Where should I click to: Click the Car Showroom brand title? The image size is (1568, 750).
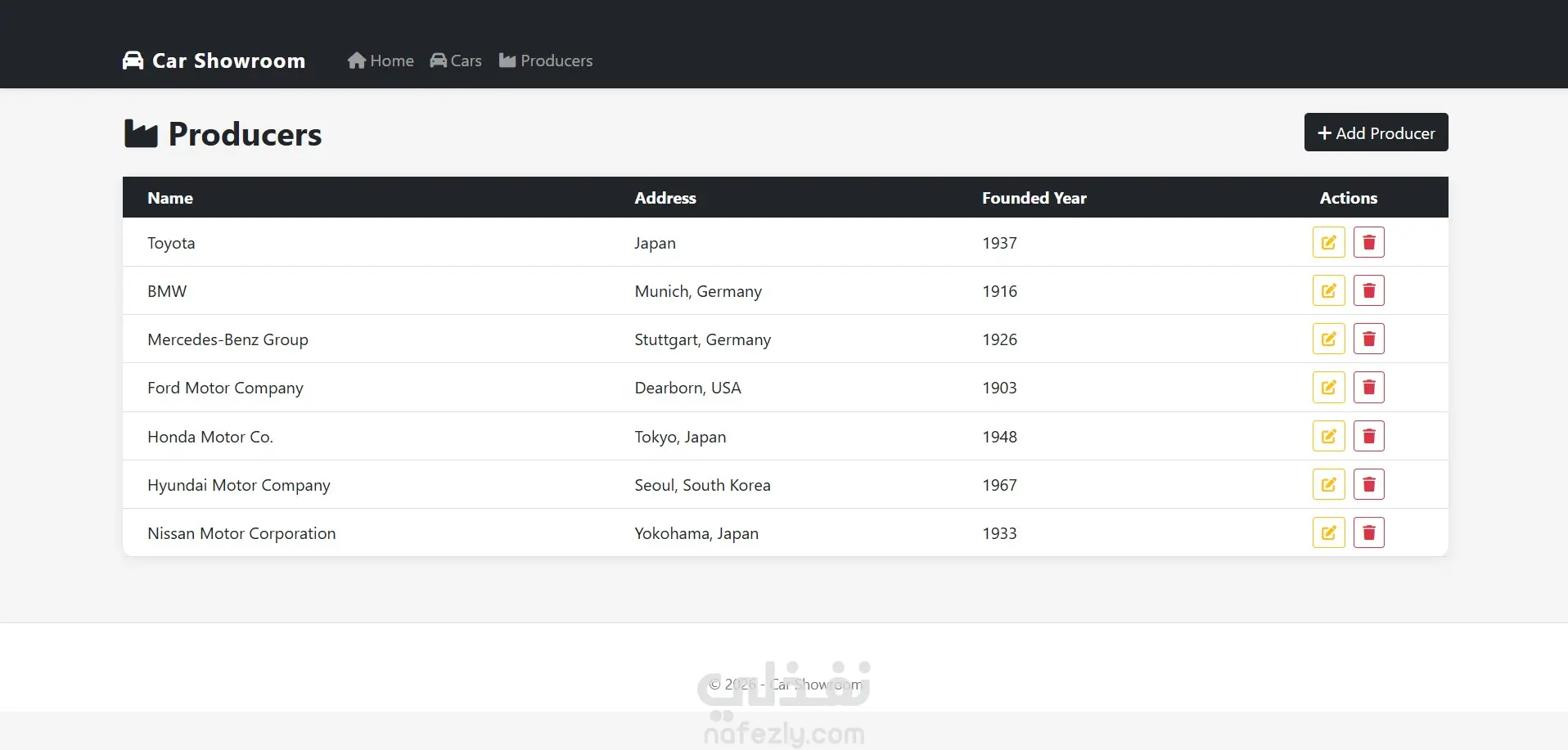228,61
